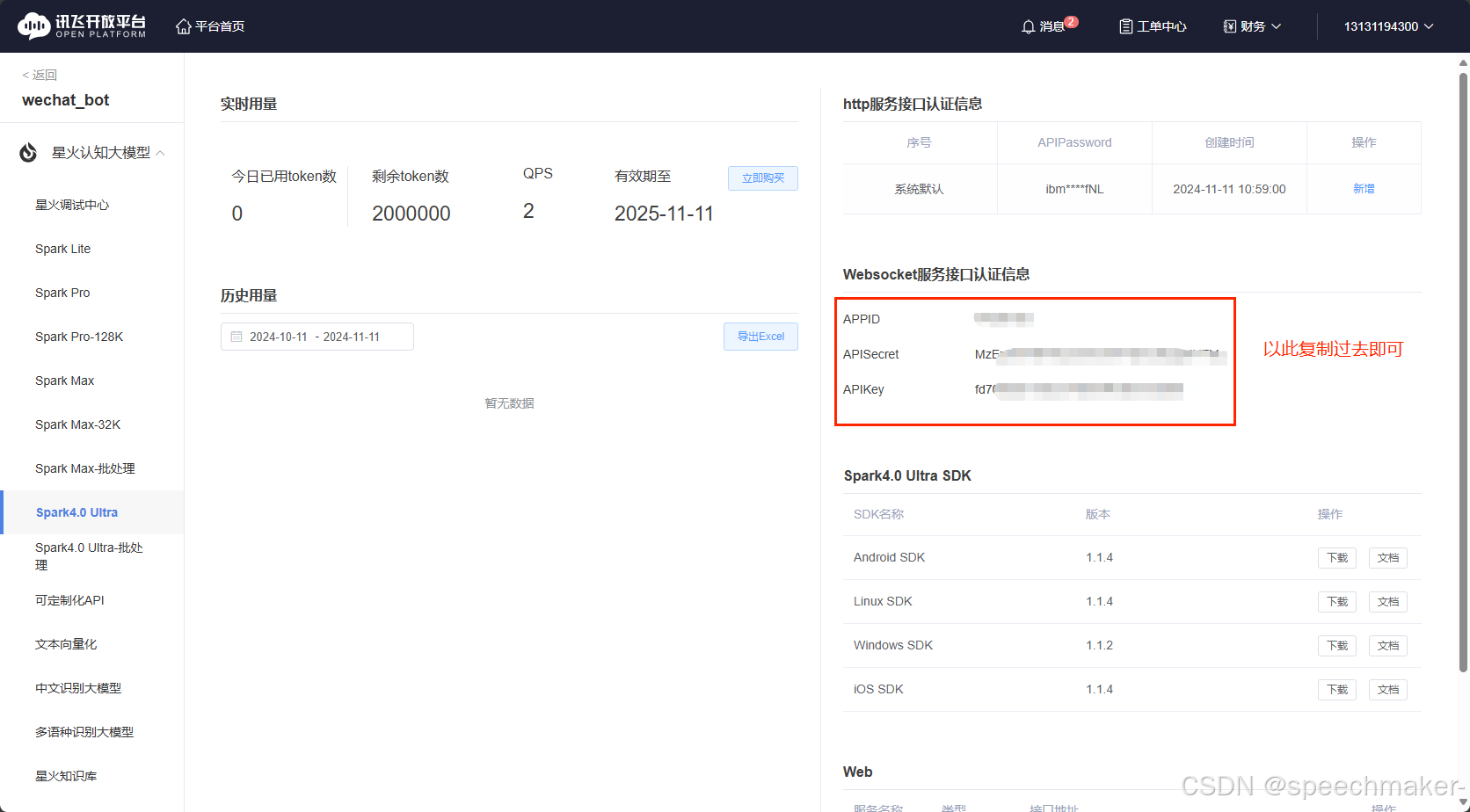Open Spark4.0 Ultra-批处理 sidebar item

tap(89, 556)
